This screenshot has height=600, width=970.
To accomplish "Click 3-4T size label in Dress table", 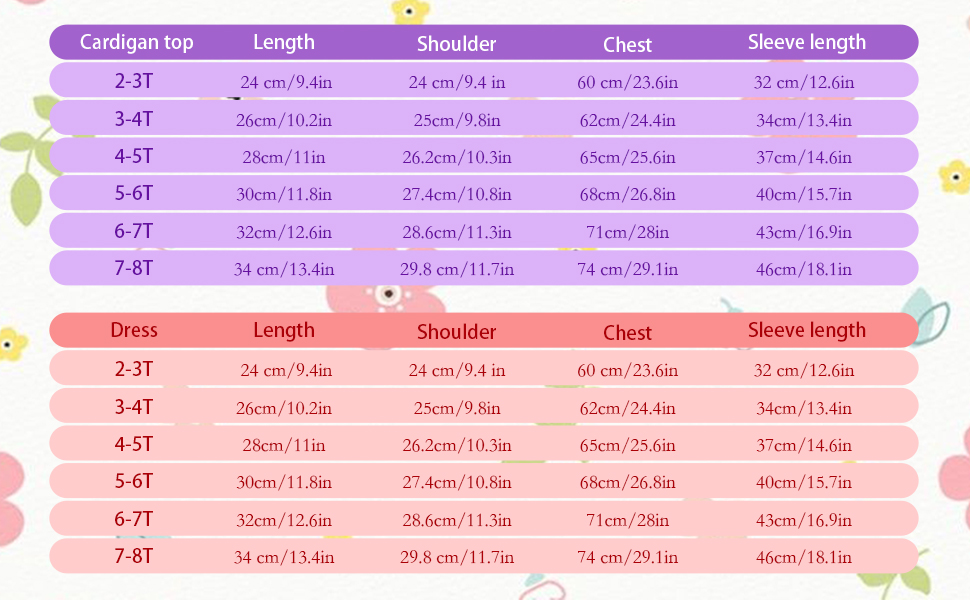I will pos(134,406).
